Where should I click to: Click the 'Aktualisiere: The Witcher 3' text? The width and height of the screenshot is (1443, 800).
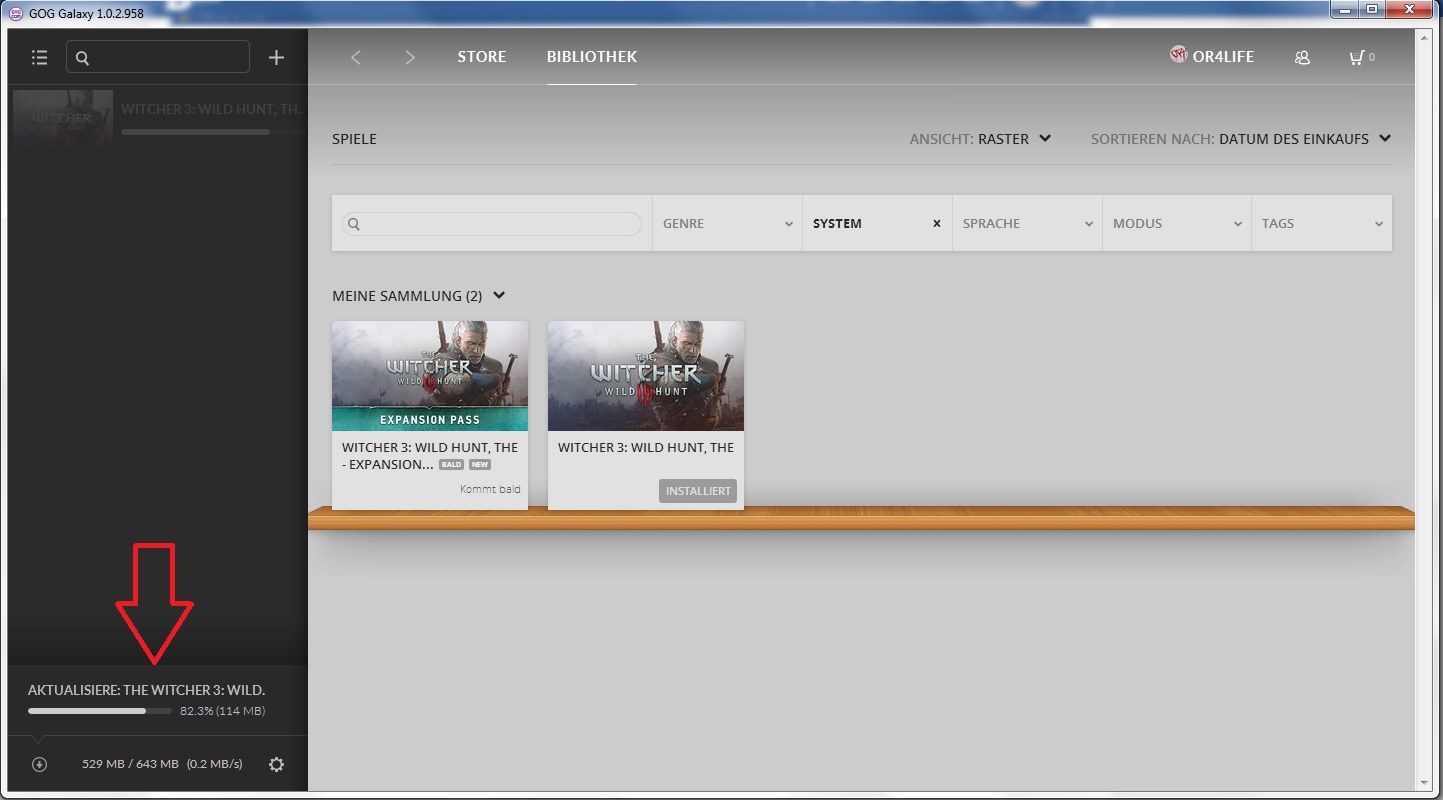pos(146,690)
